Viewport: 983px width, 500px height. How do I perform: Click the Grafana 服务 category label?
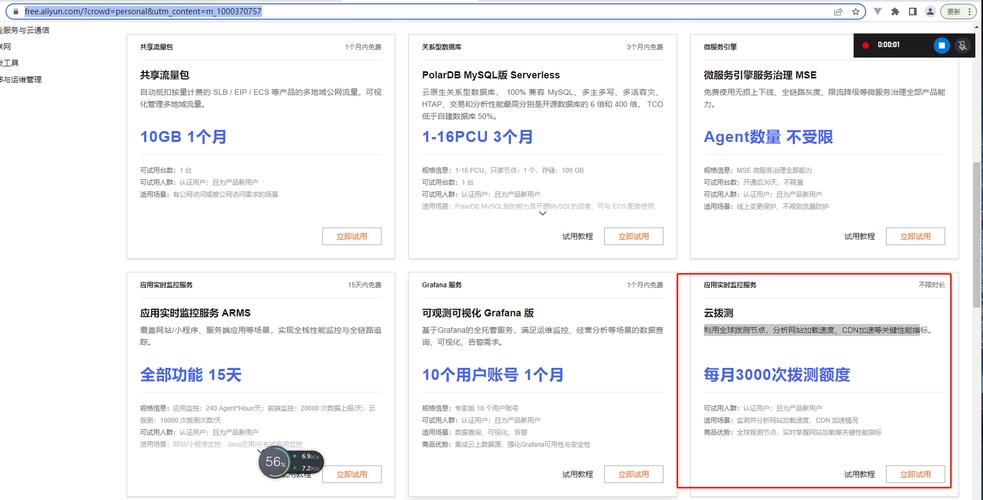tap(442, 285)
